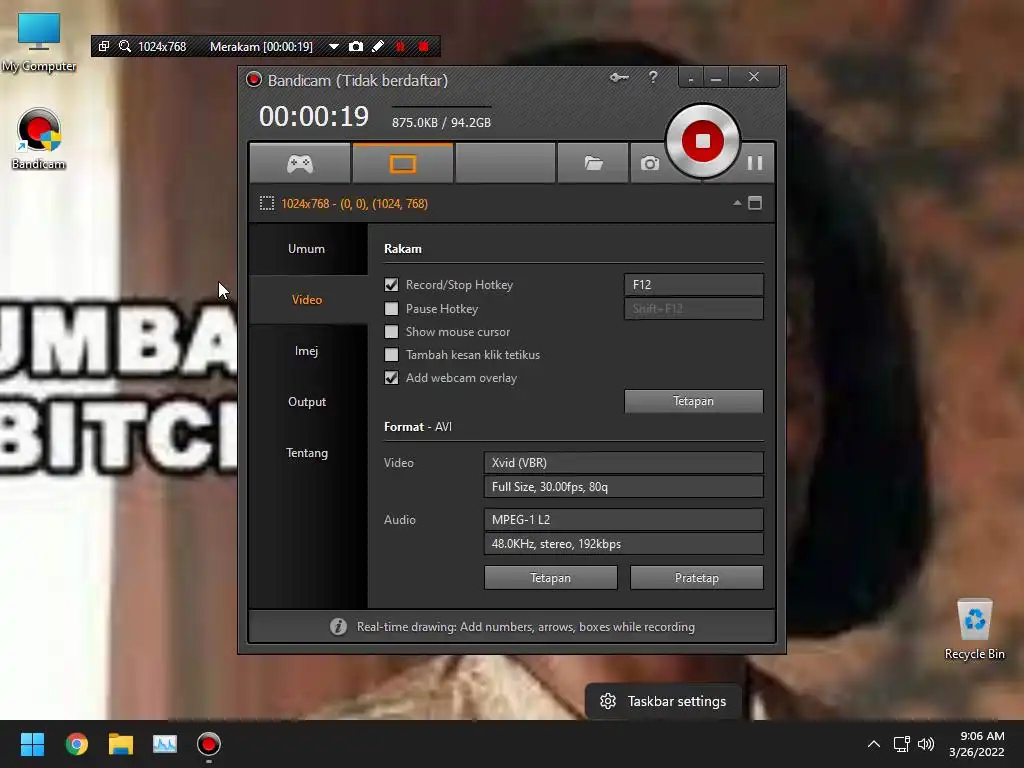Open File Explorer from taskbar
This screenshot has width=1024, height=768.
121,744
